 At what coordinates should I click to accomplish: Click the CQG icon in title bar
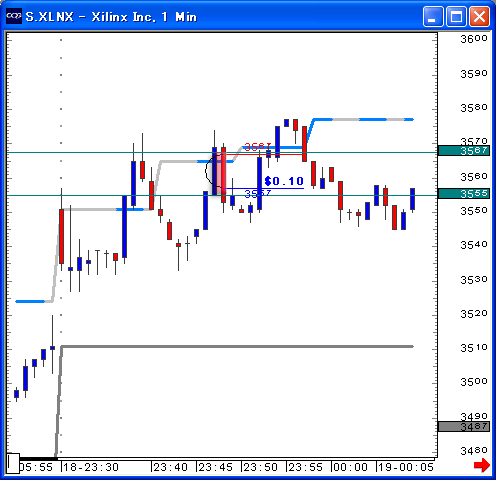[x=14, y=16]
